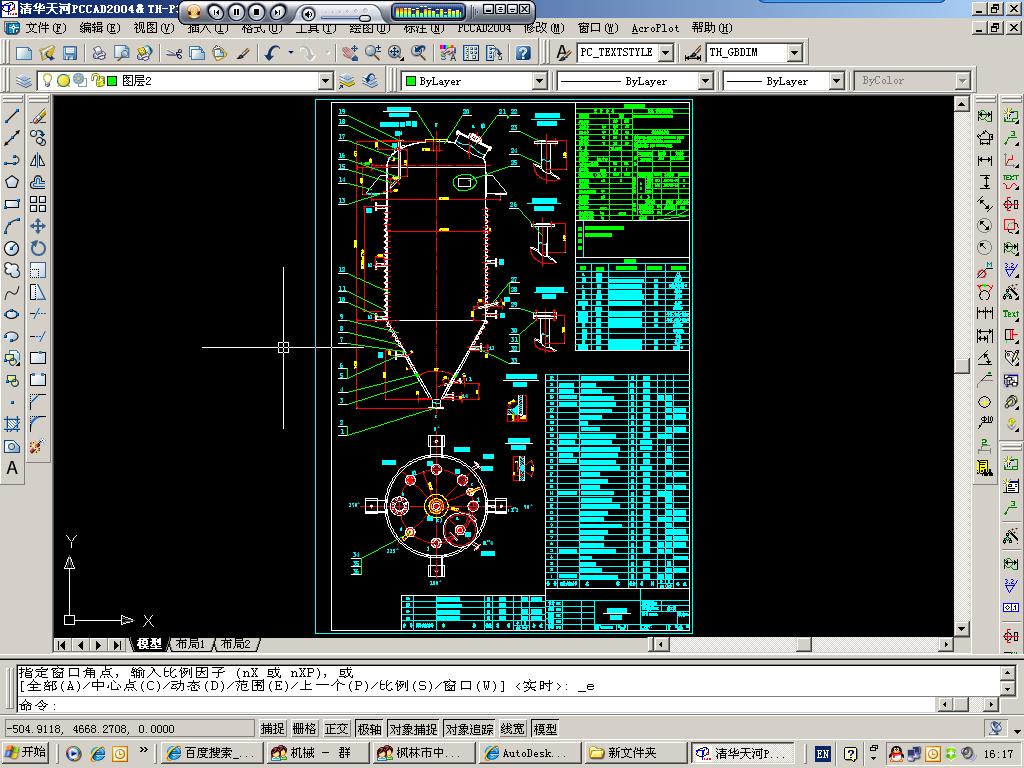The width and height of the screenshot is (1024, 768).
Task: Open the 视图(V) menu
Action: pos(153,28)
